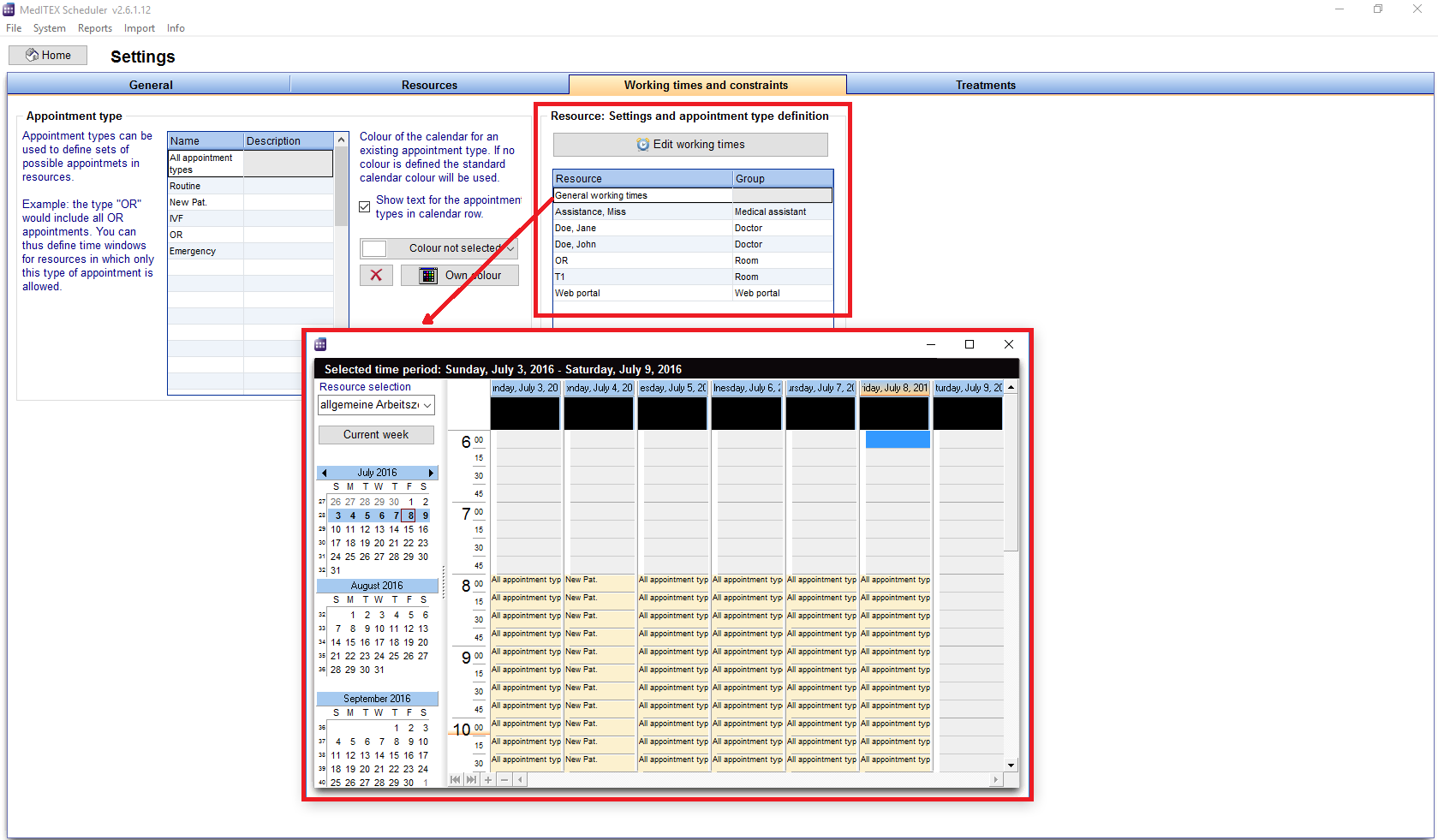
Task: Select OR appointment type row in Name list
Action: [250, 235]
